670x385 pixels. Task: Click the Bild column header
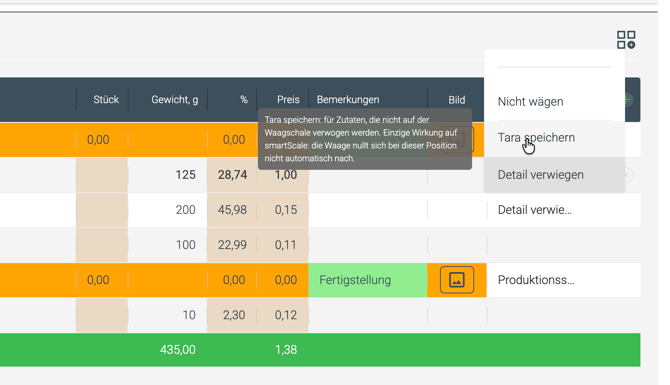[x=457, y=100]
